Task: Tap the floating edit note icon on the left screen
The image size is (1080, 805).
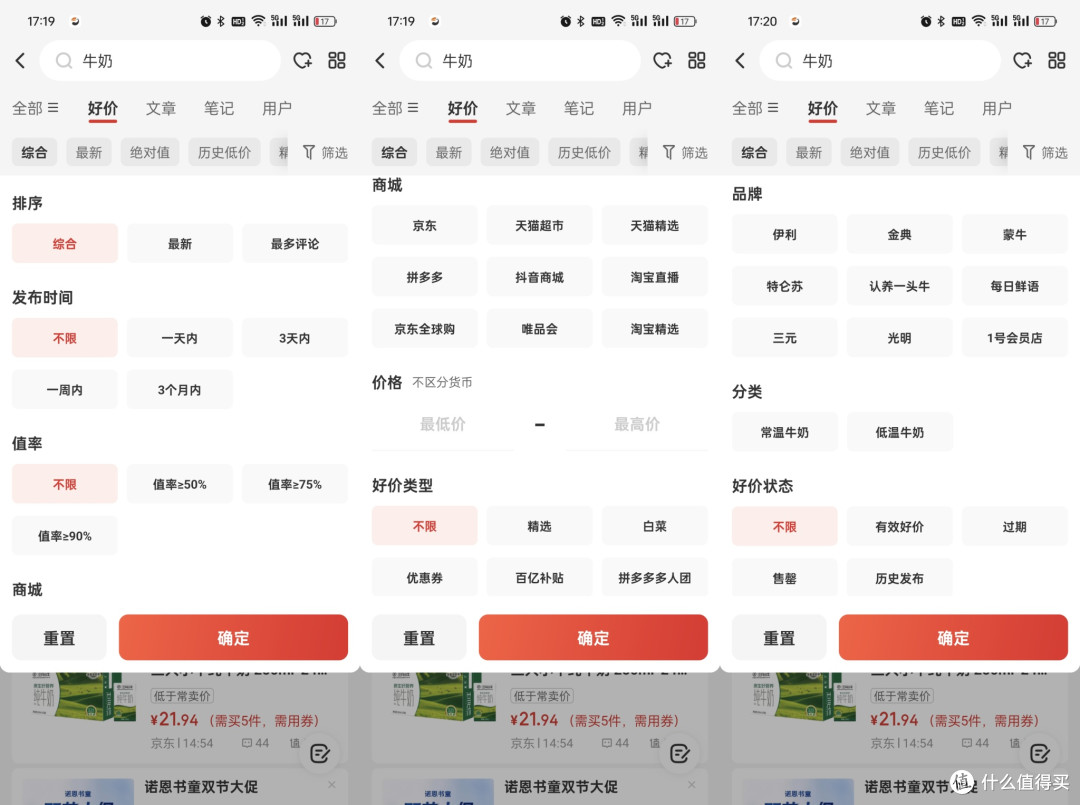Action: click(x=320, y=754)
